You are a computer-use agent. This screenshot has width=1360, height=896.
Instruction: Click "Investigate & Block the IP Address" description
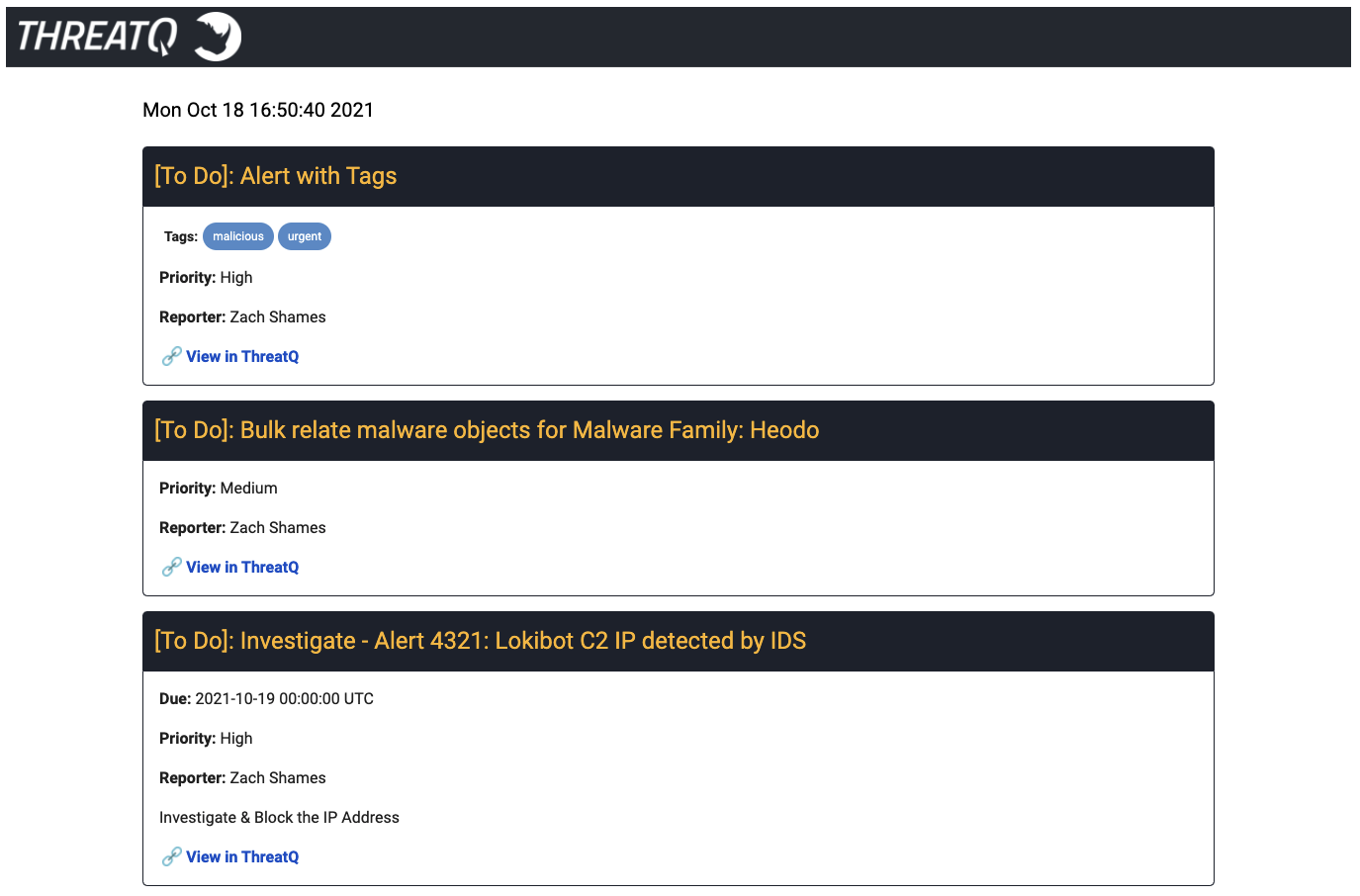[279, 817]
